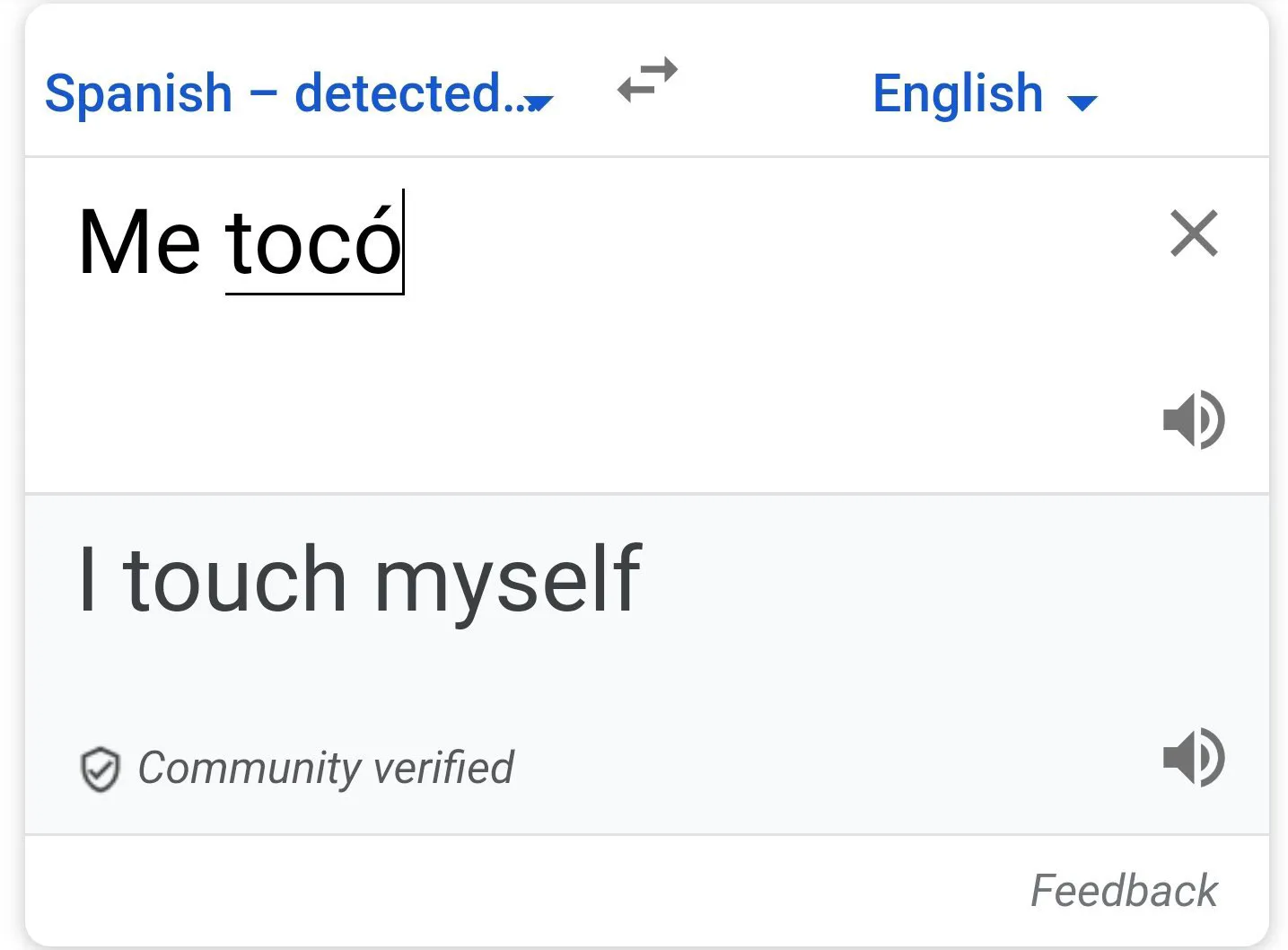Click the underlined word 'tocó'
The height and width of the screenshot is (950, 1288).
[312, 241]
